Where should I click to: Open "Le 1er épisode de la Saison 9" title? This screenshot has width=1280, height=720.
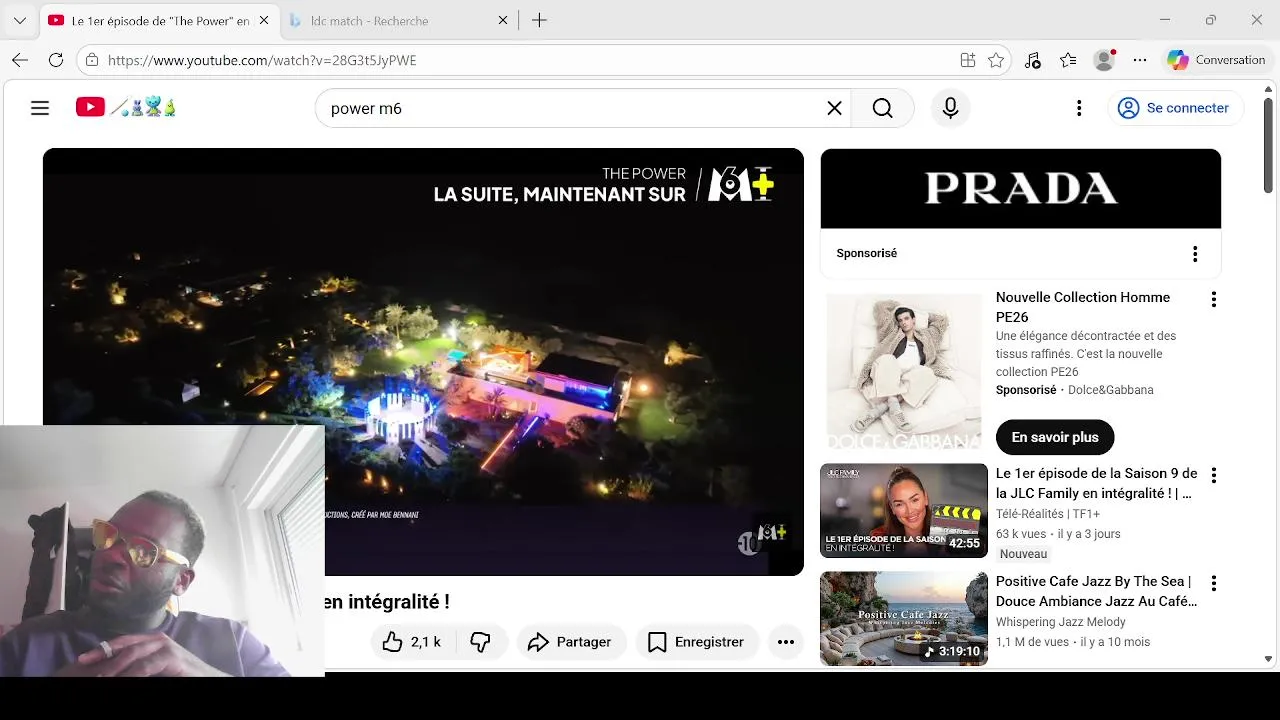(x=1097, y=483)
